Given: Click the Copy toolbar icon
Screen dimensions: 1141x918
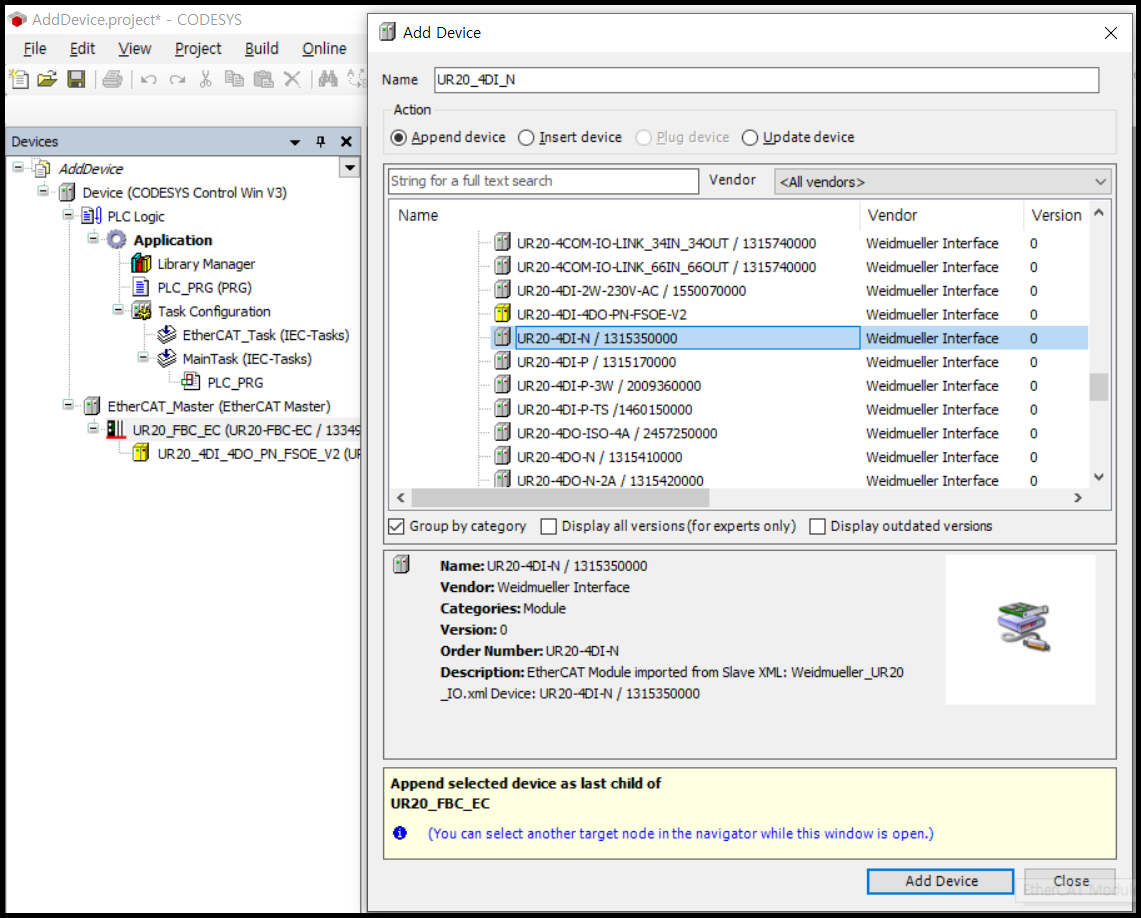Looking at the screenshot, I should coord(234,79).
